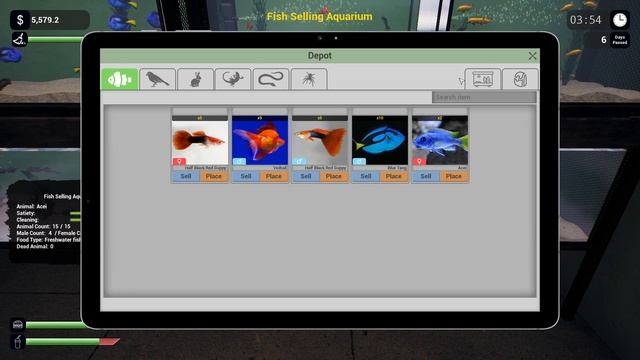The width and height of the screenshot is (640, 360).
Task: Click the cleaning progress bar beside broom
Action: [x=55, y=40]
